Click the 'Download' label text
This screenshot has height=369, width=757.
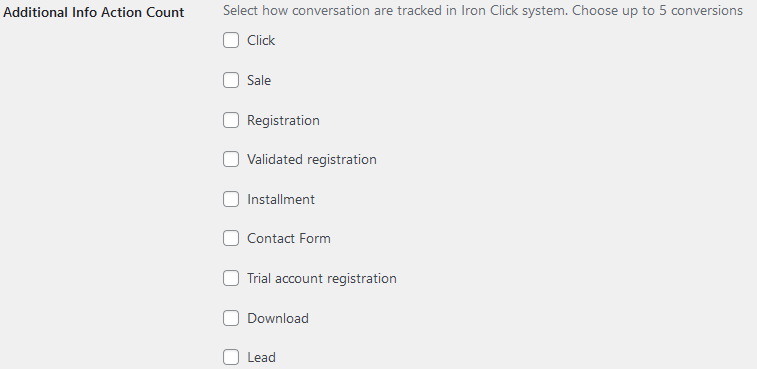[x=278, y=318]
